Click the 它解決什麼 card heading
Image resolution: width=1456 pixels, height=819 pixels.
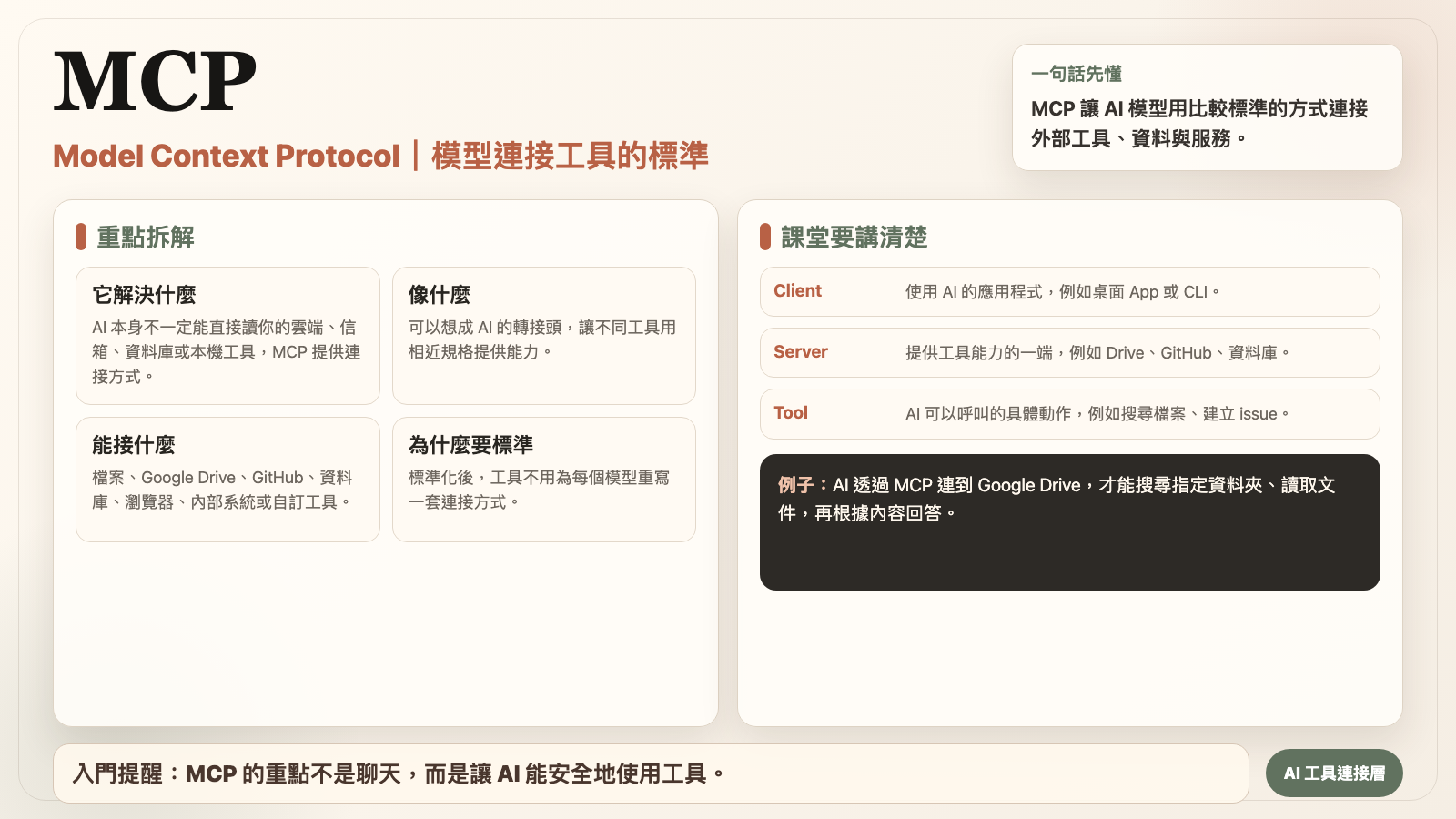pyautogui.click(x=144, y=295)
